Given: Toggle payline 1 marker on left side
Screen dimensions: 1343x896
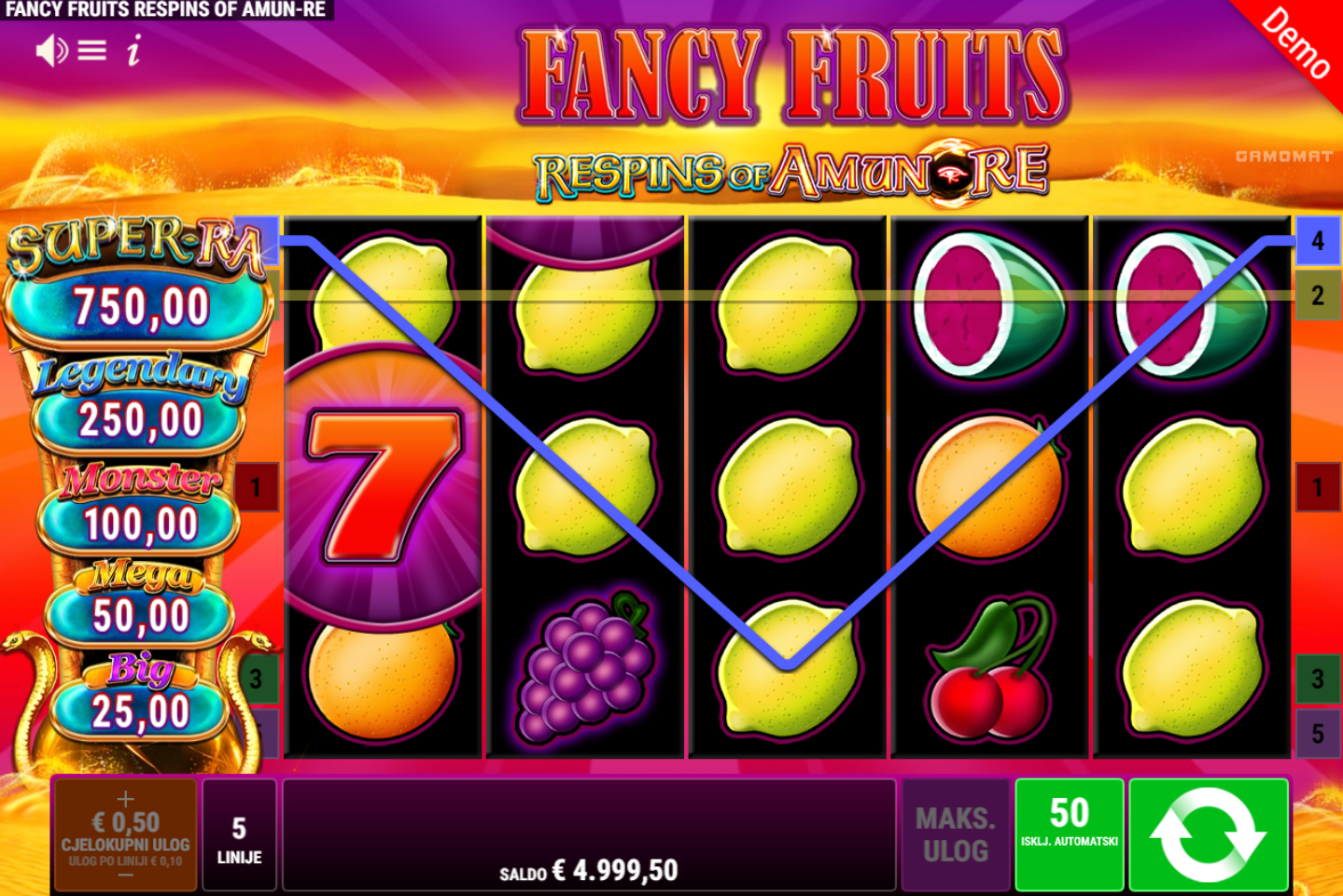Looking at the screenshot, I should (x=257, y=487).
